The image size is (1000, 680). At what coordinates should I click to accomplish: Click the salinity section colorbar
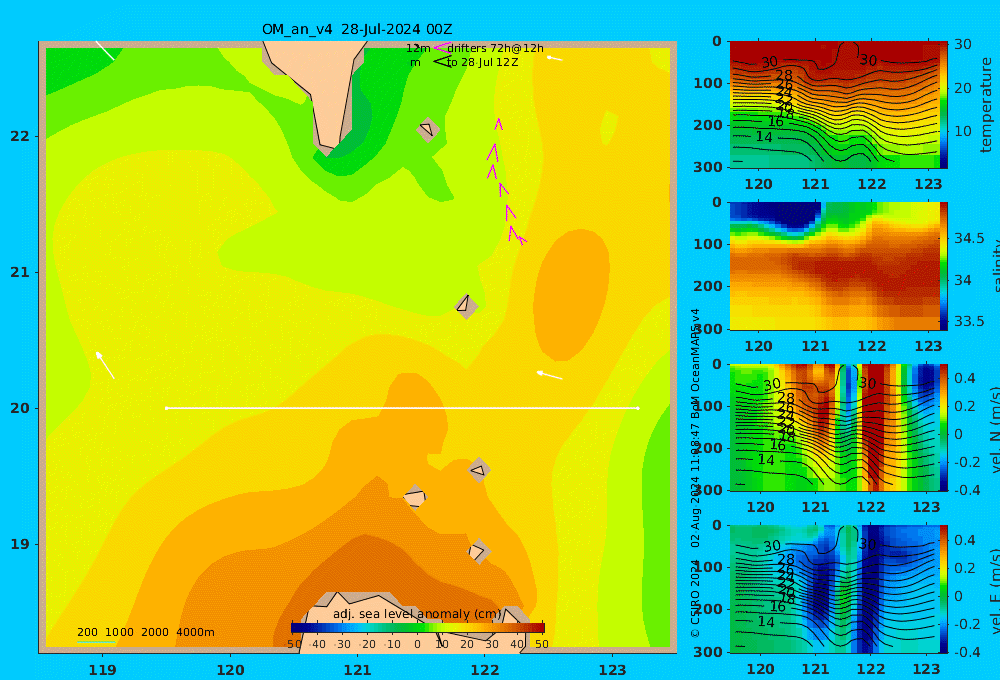(944, 266)
